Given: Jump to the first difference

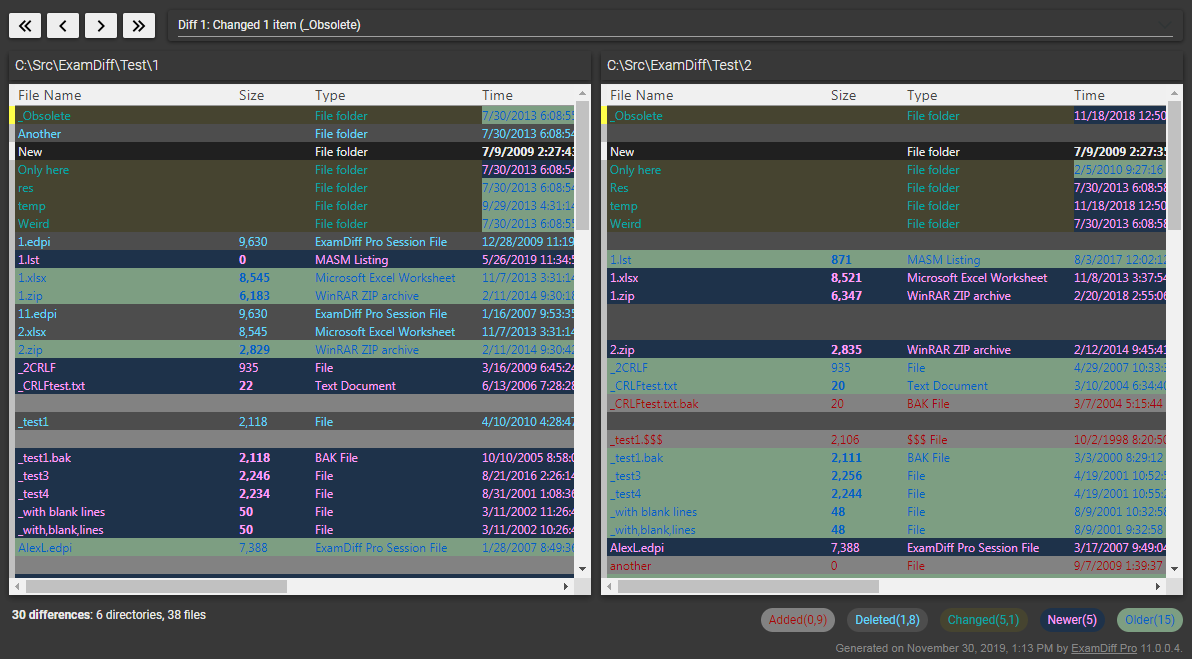Looking at the screenshot, I should 25,25.
